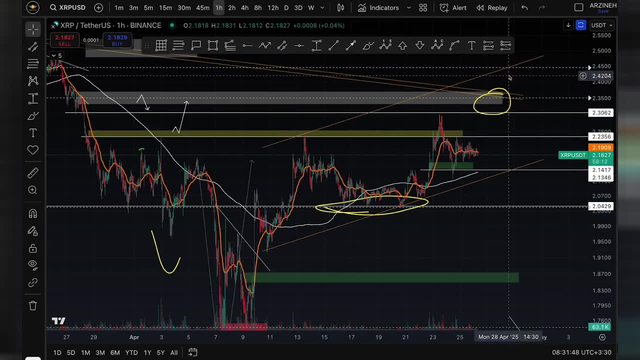Collapse the indicator legend showing 5

click(56, 56)
